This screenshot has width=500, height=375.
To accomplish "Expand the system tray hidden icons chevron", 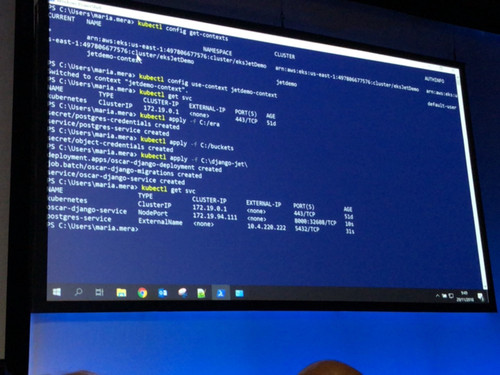I will 437,296.
